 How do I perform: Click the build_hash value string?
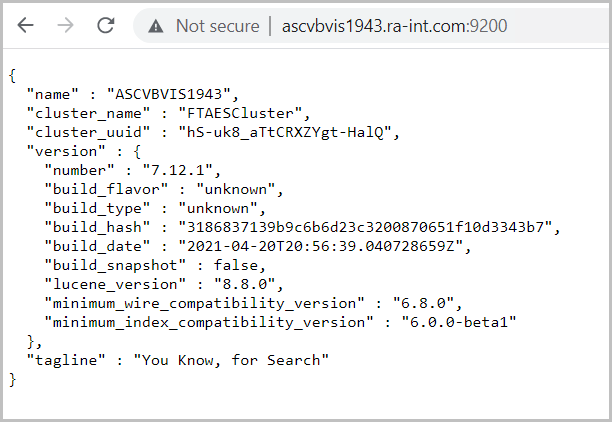[x=365, y=227]
